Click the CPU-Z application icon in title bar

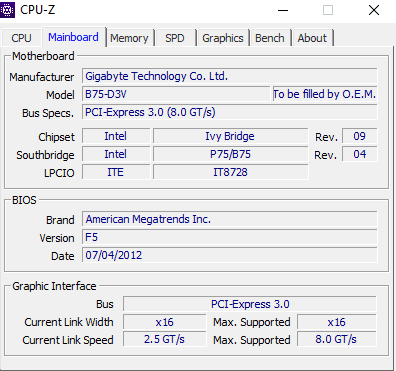7,10
